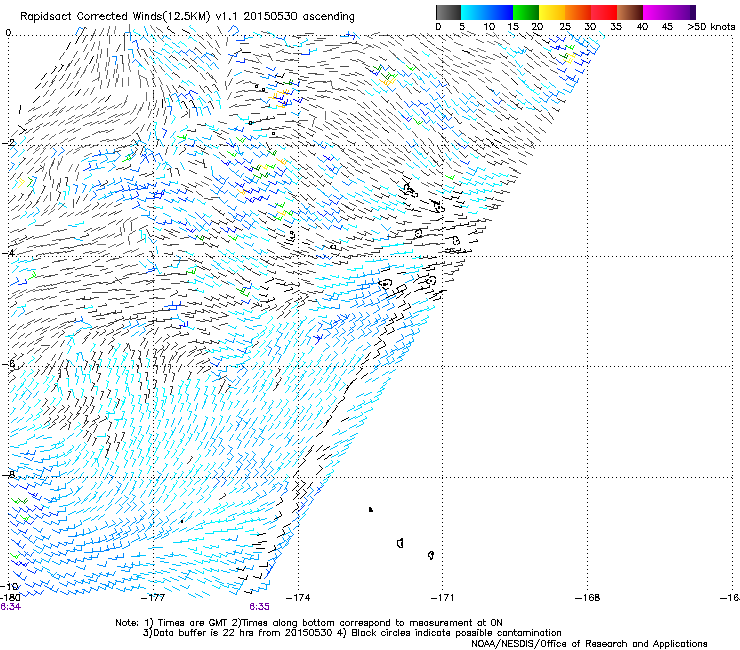The image size is (740, 650).
Task: Click the blue 10-15 knots legend segment
Action: tap(500, 12)
